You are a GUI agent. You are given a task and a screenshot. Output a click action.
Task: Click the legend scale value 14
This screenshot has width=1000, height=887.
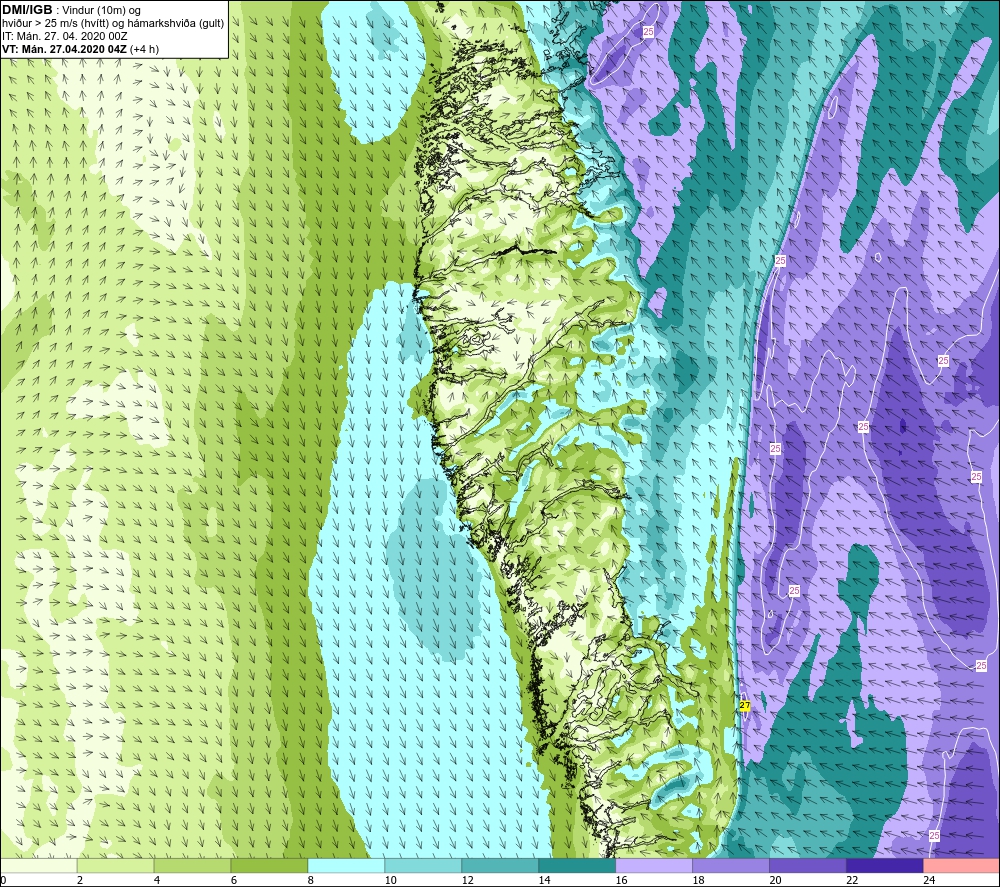[544, 880]
